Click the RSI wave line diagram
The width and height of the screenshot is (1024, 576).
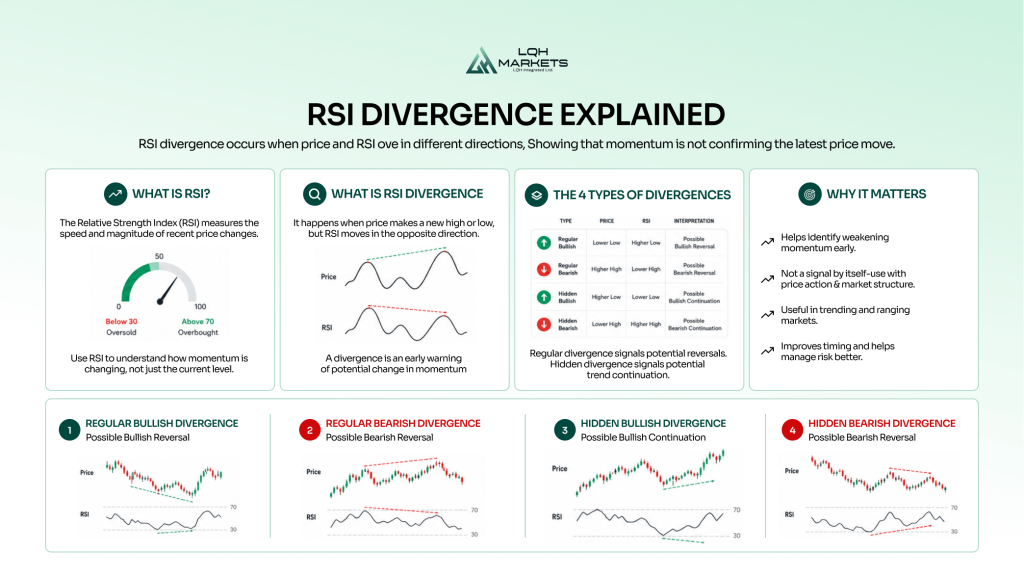[x=406, y=323]
